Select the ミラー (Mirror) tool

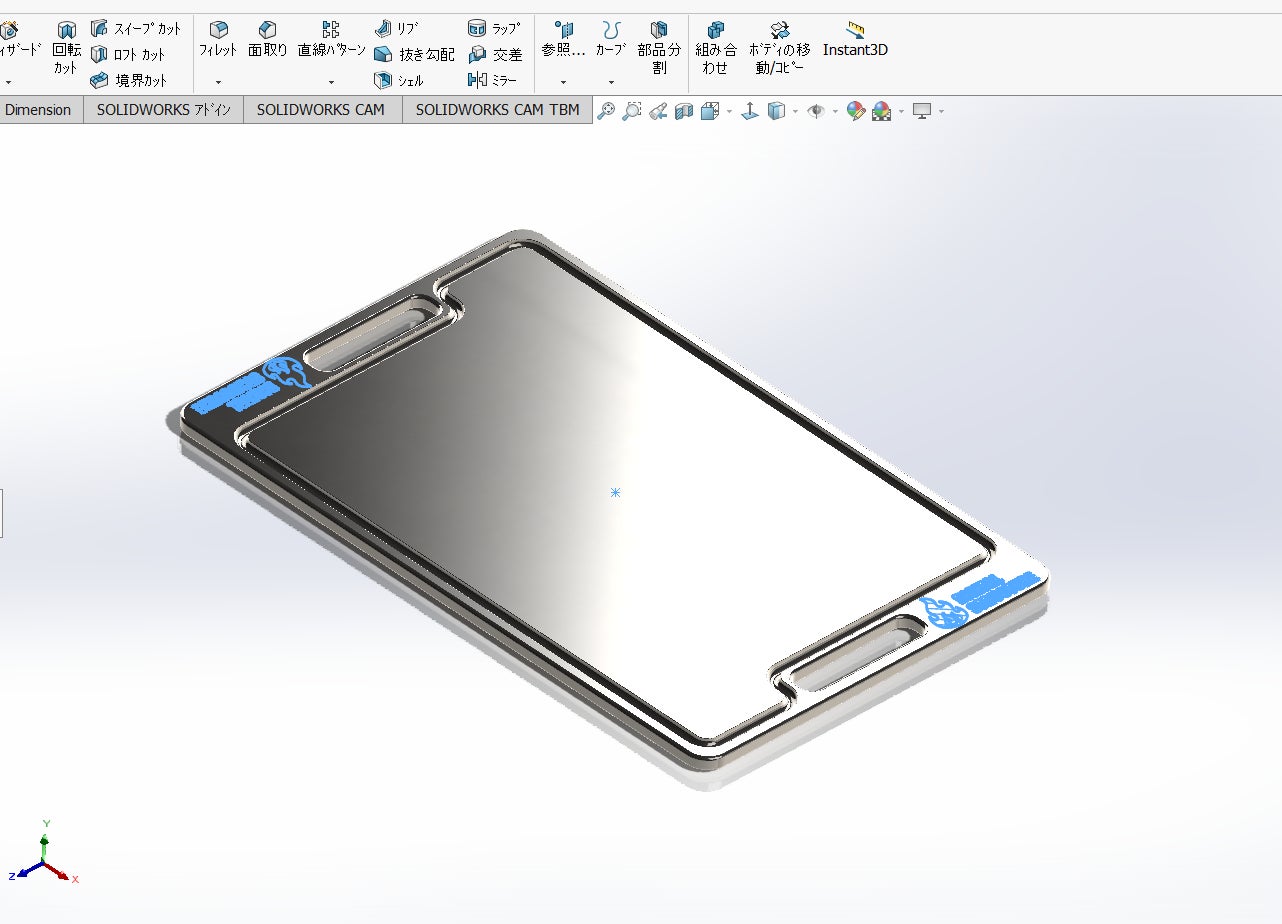click(x=493, y=80)
